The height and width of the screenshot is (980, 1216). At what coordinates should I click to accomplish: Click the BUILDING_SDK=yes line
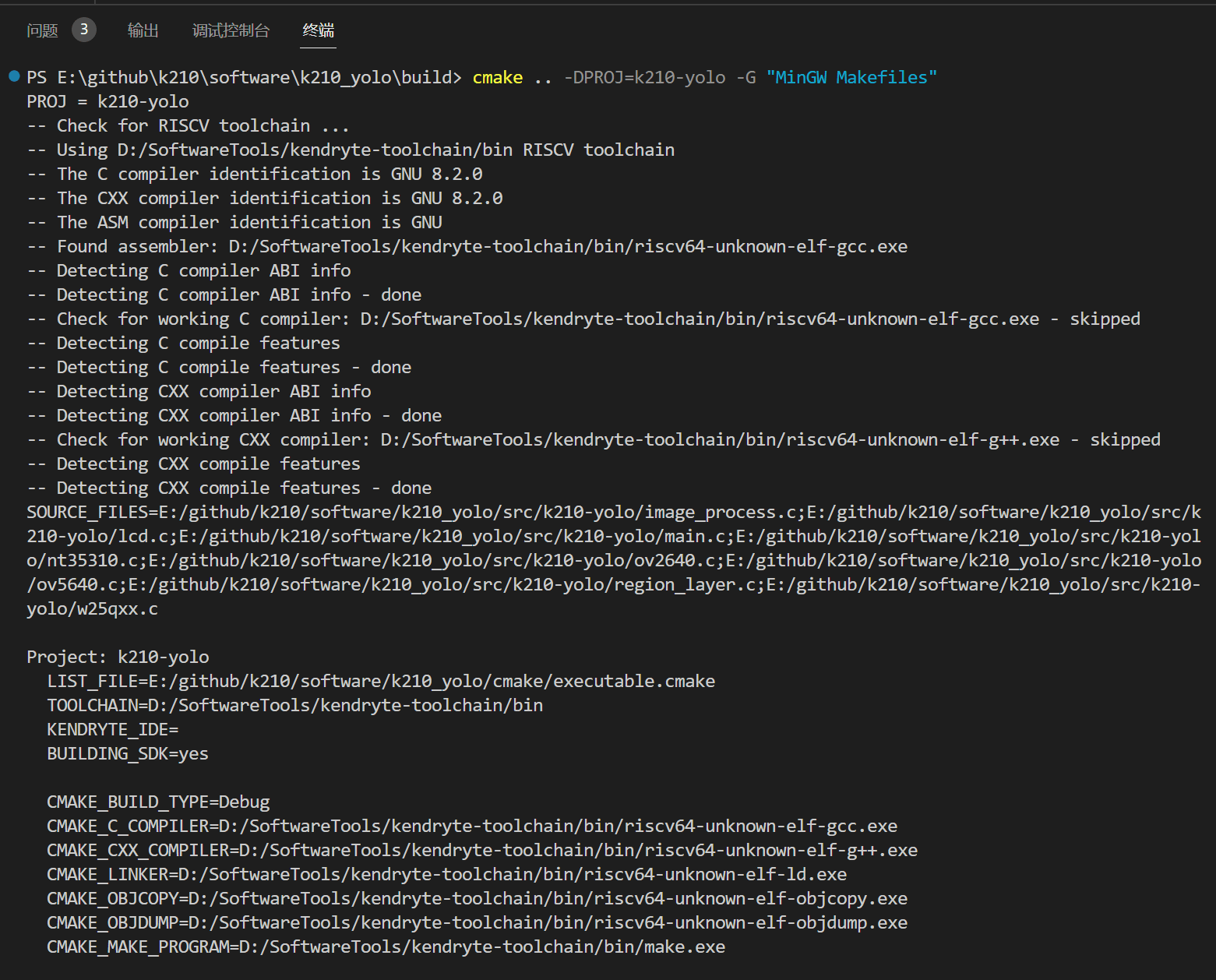(x=128, y=754)
